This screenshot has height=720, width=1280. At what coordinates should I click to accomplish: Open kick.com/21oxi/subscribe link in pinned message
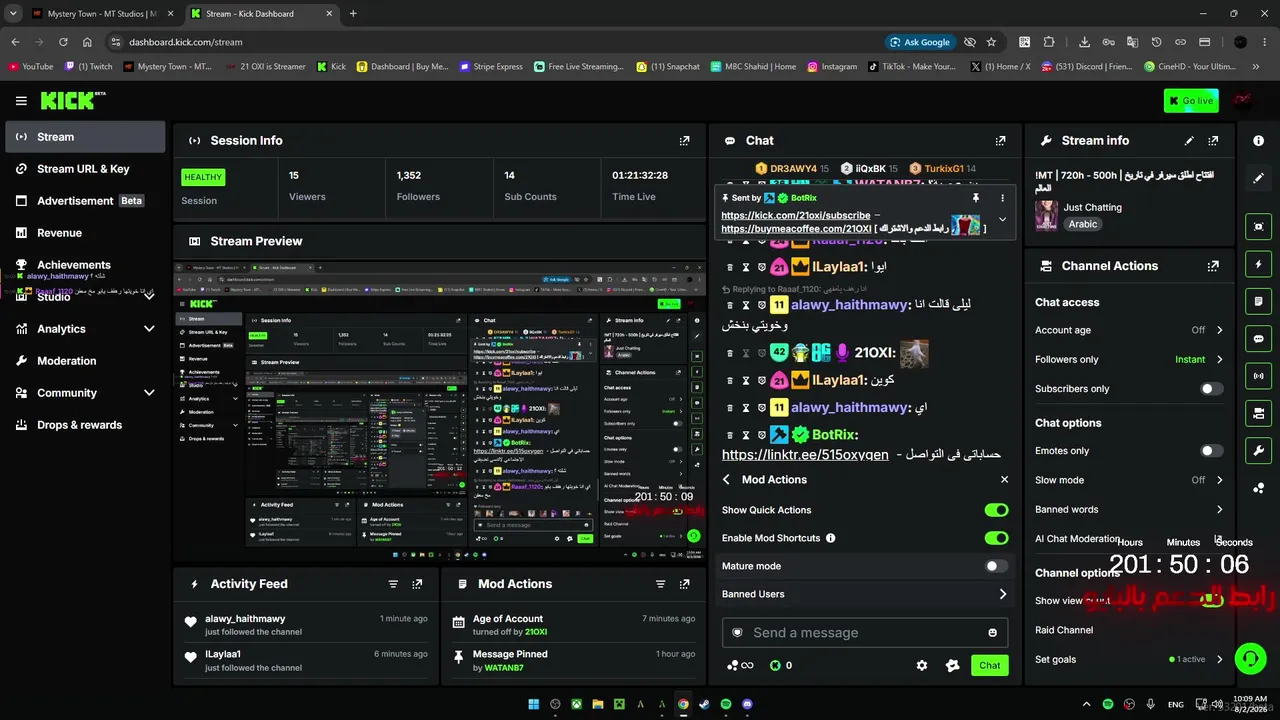click(x=795, y=215)
